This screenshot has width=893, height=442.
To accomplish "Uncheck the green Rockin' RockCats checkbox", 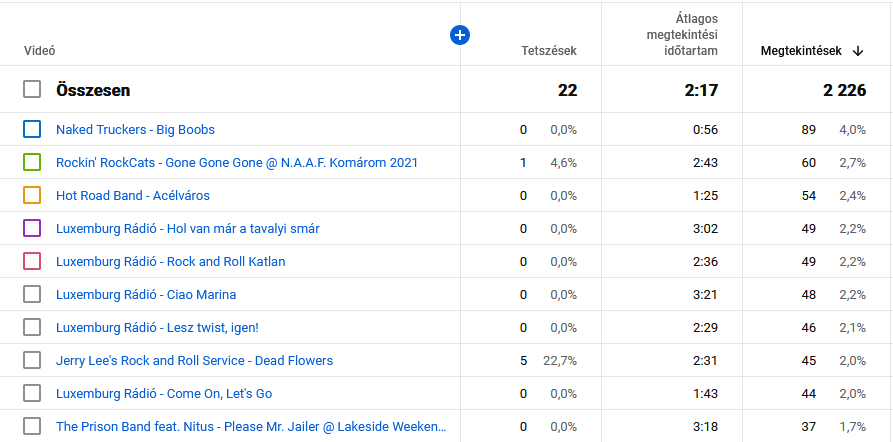I will [32, 162].
